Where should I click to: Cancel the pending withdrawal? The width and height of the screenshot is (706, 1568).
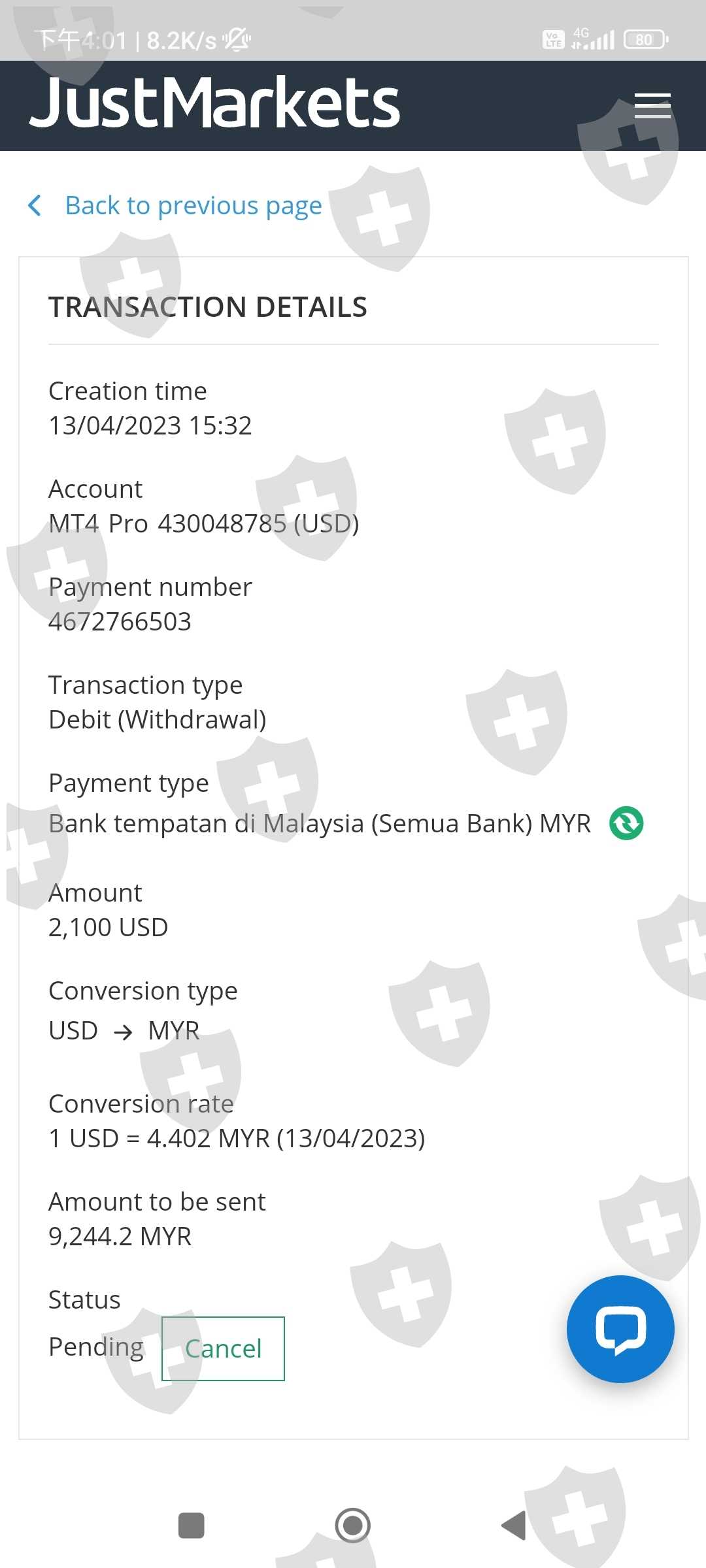coord(223,1348)
